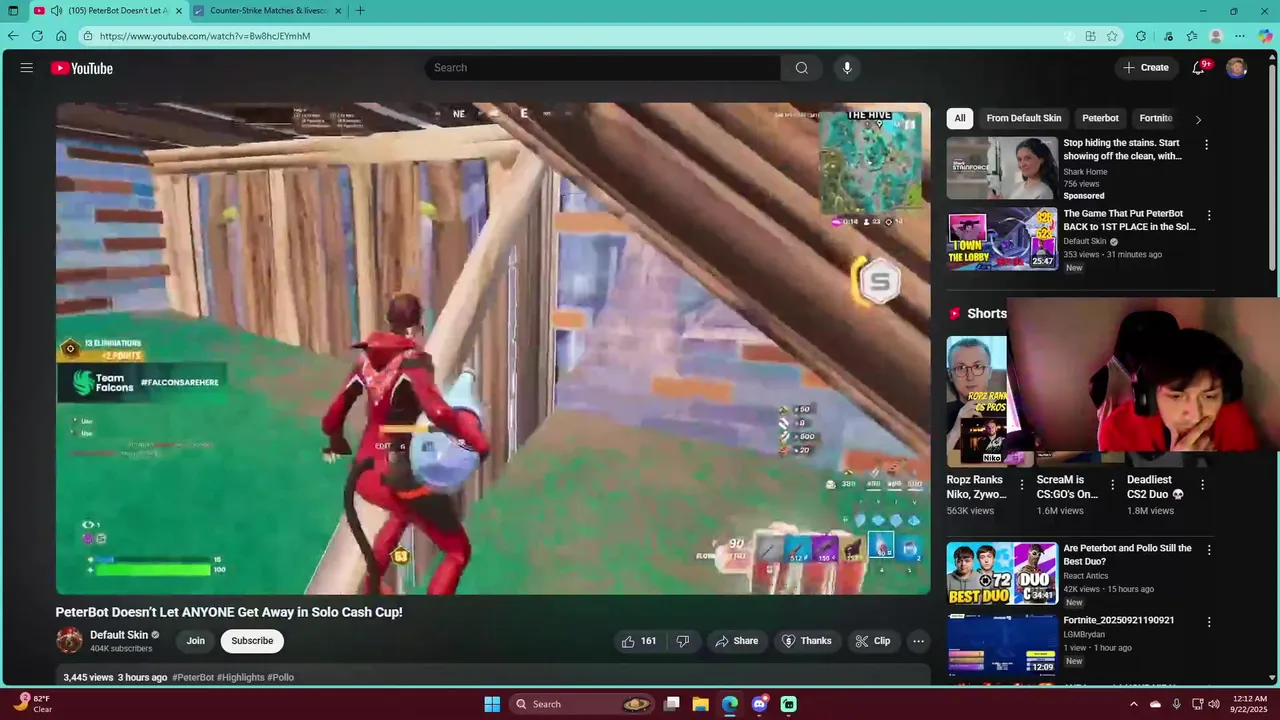Open the Copilot sidebar icon

tap(1266, 36)
